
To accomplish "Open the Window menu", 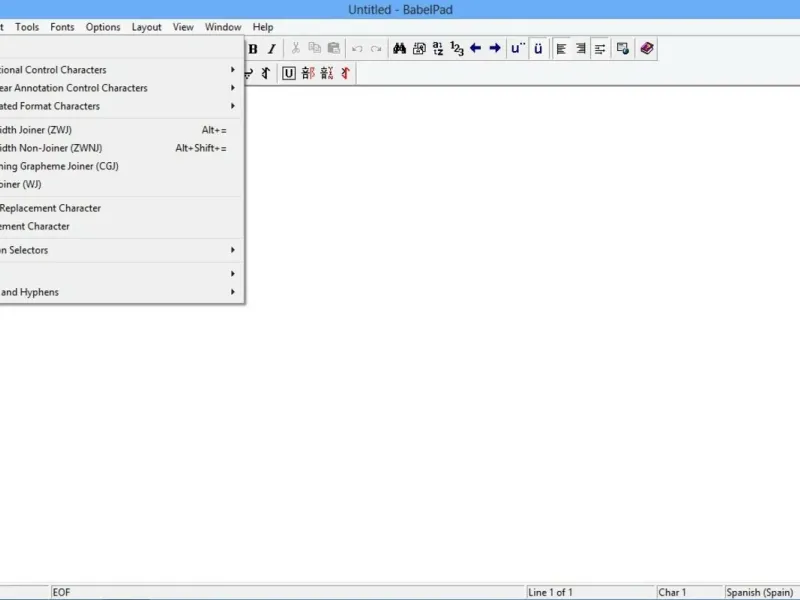I will click(x=223, y=27).
